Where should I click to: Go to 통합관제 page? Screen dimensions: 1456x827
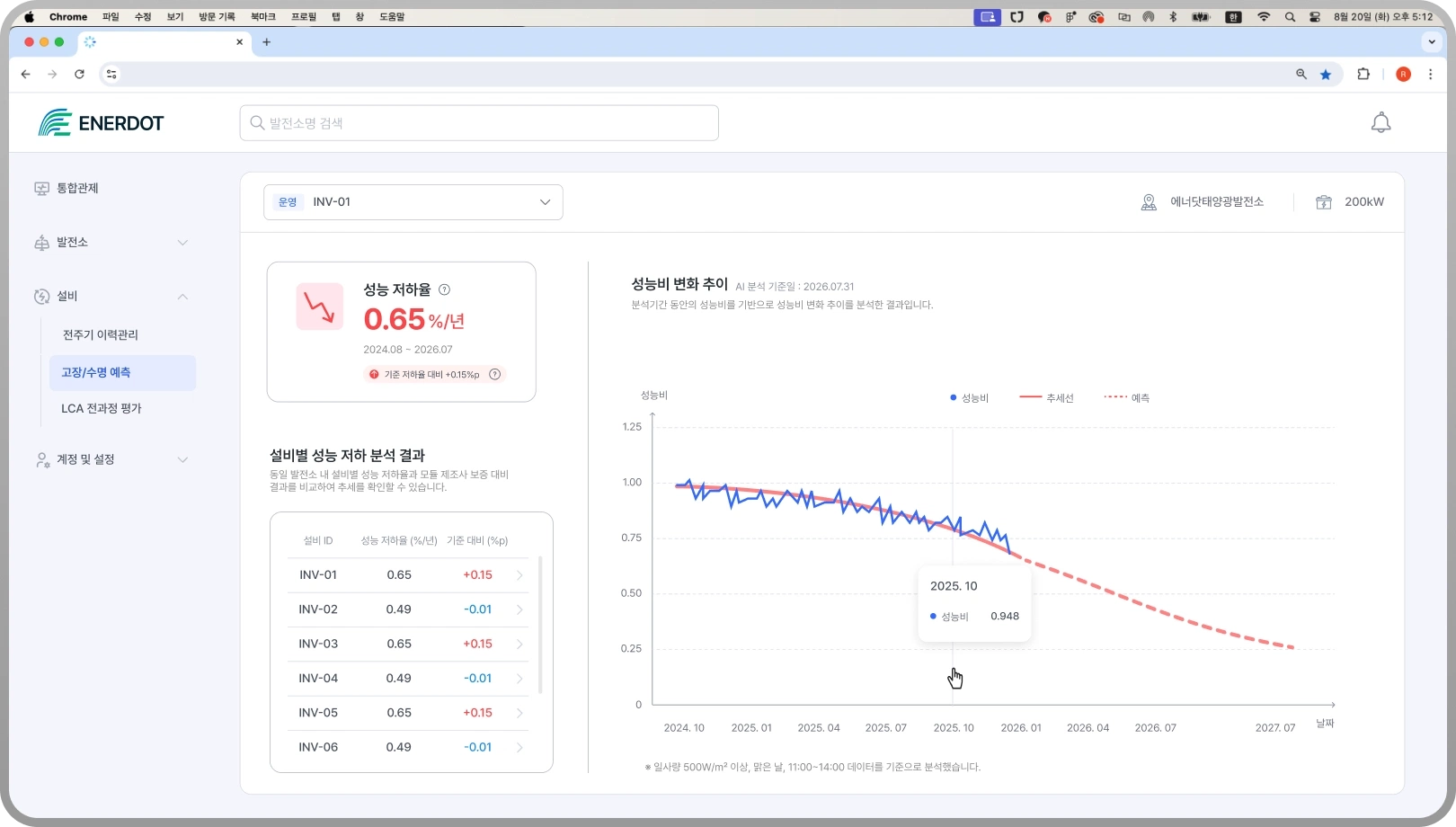point(77,189)
